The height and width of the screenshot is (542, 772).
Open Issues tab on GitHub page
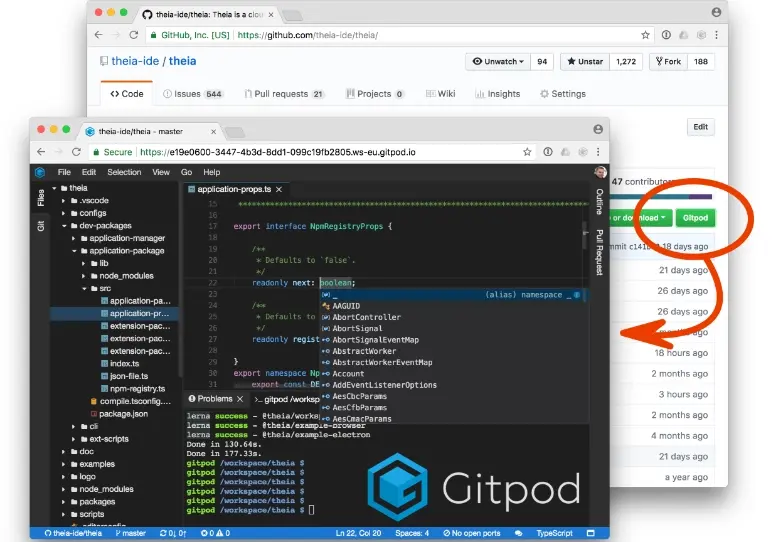coord(193,94)
